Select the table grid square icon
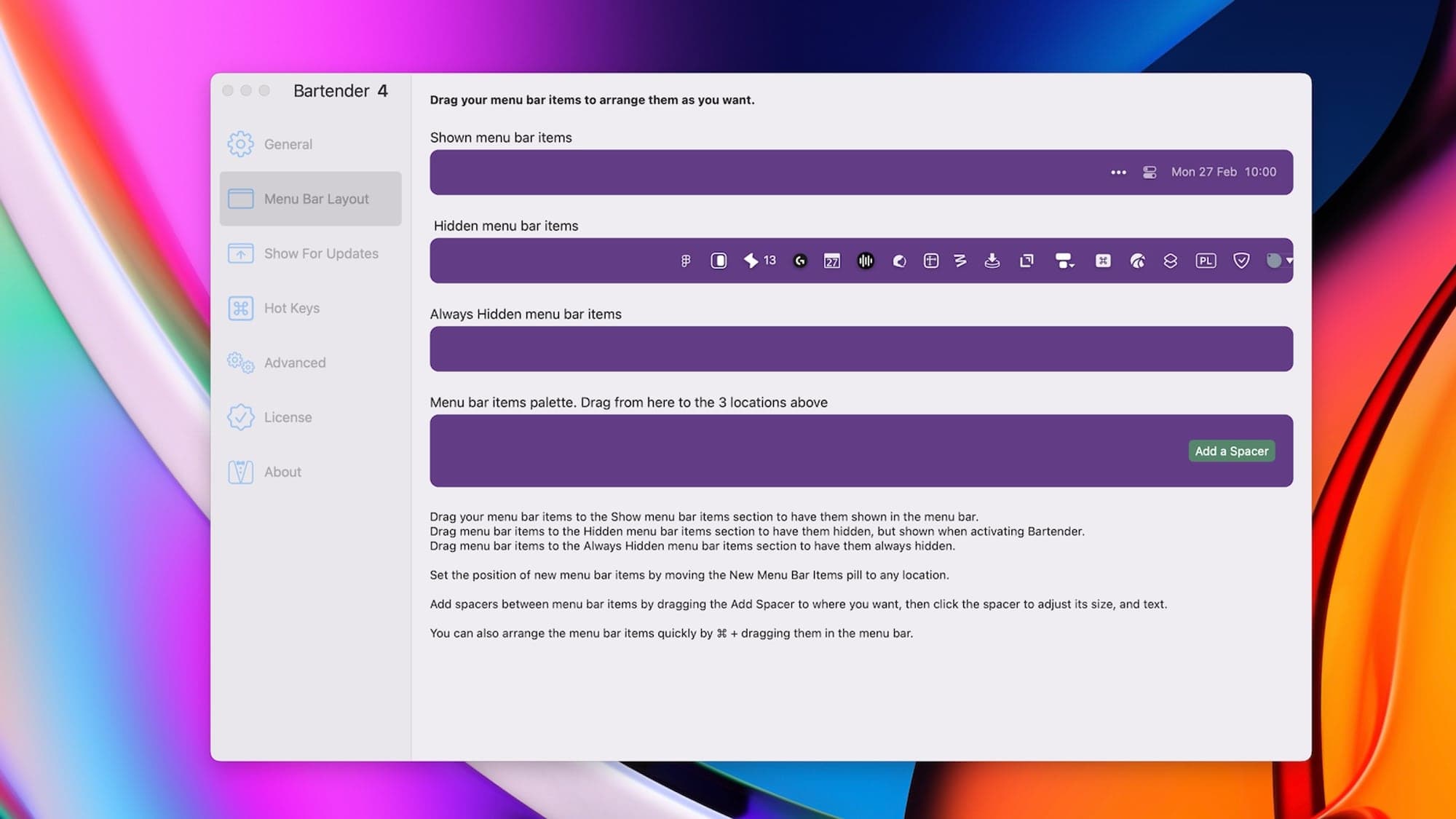The width and height of the screenshot is (1456, 819). 931,261
